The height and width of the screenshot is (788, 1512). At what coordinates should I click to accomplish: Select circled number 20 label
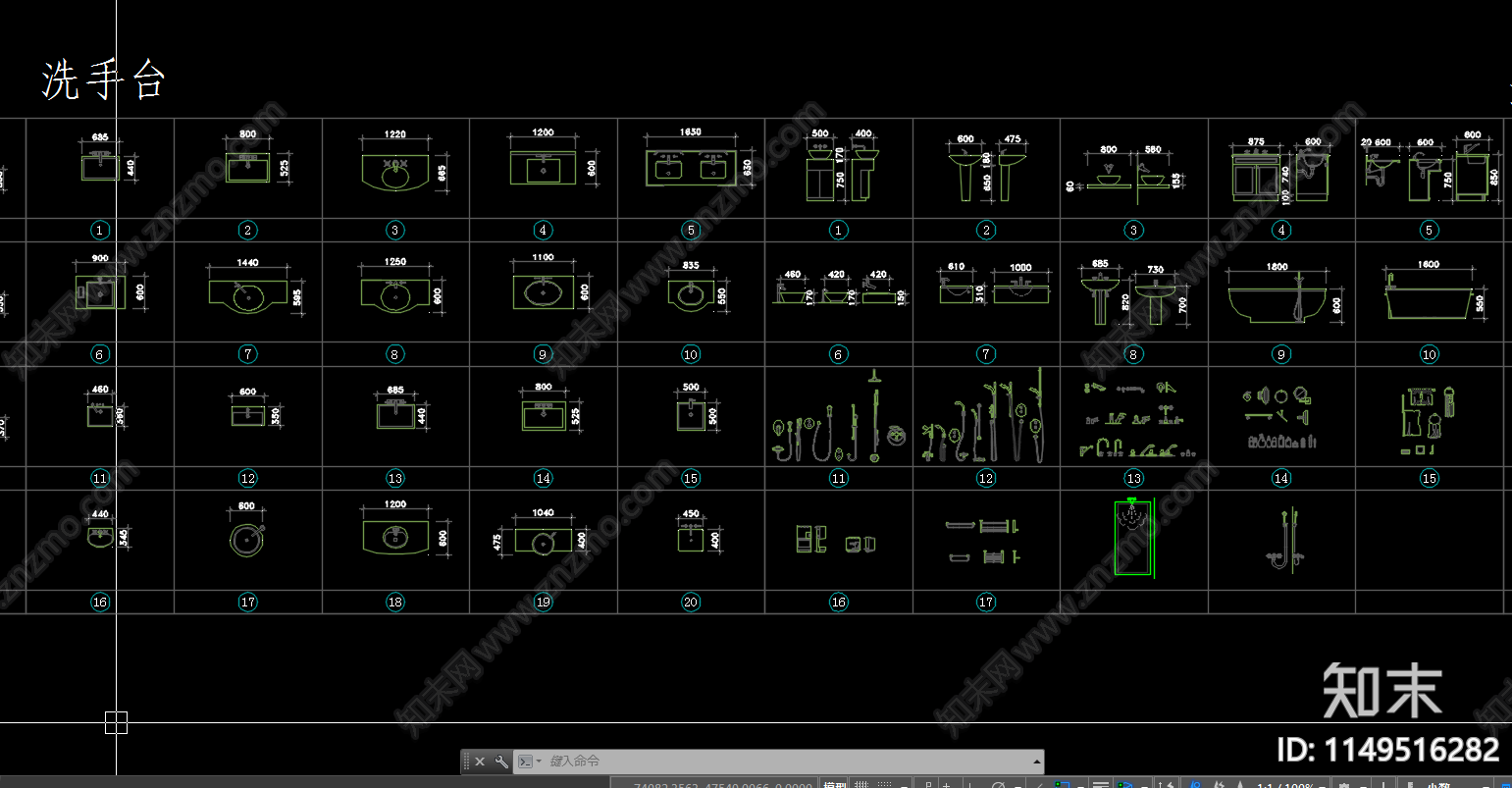coord(691,602)
